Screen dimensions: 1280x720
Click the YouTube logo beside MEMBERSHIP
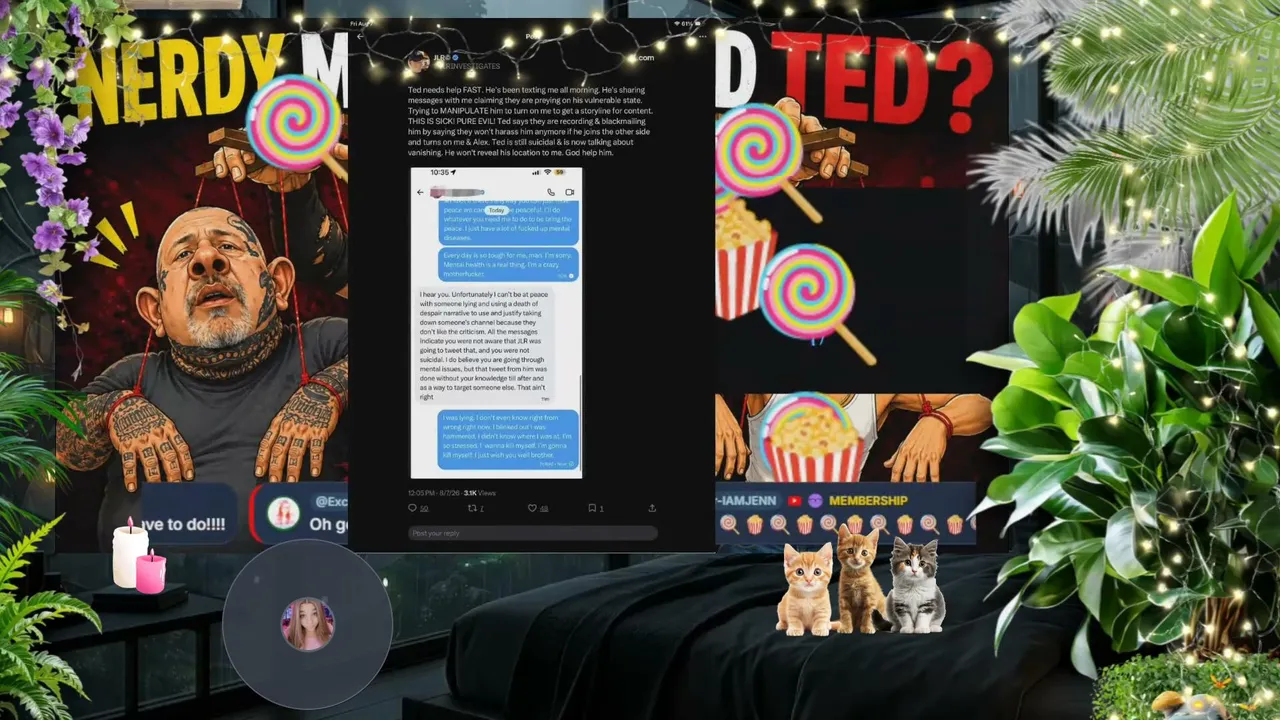tap(794, 500)
